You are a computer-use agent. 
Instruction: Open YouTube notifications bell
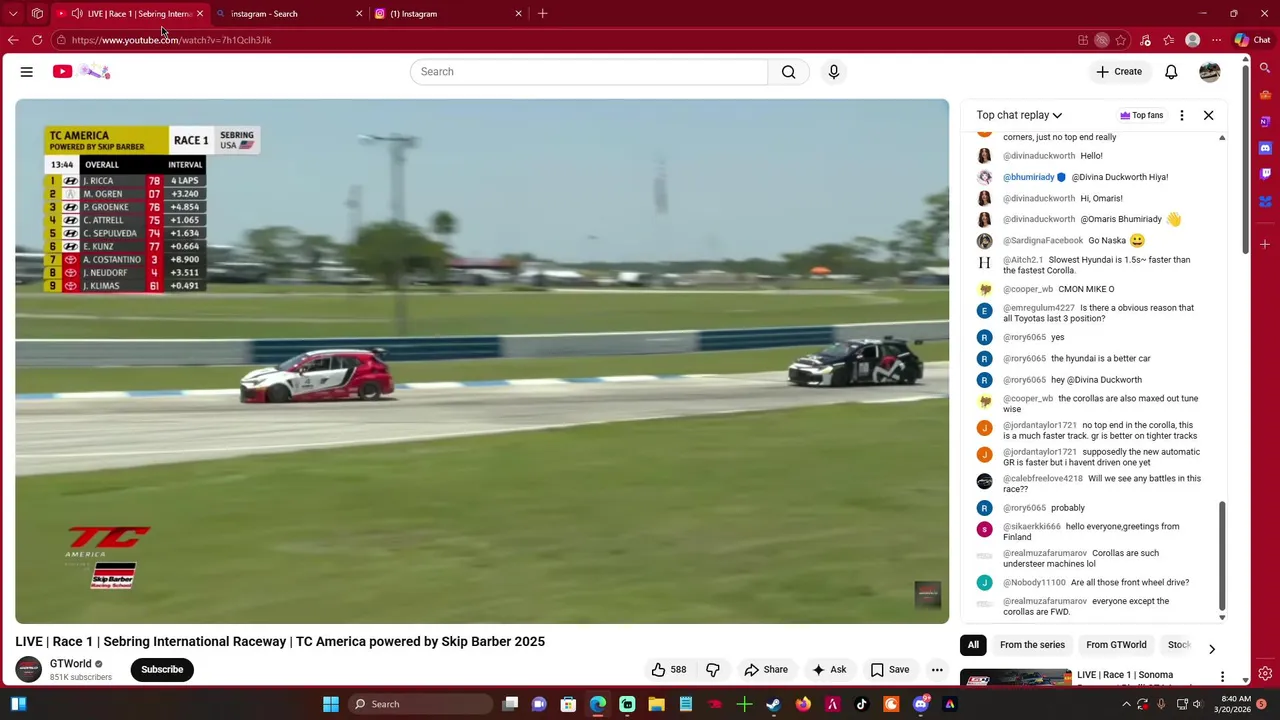point(1171,72)
